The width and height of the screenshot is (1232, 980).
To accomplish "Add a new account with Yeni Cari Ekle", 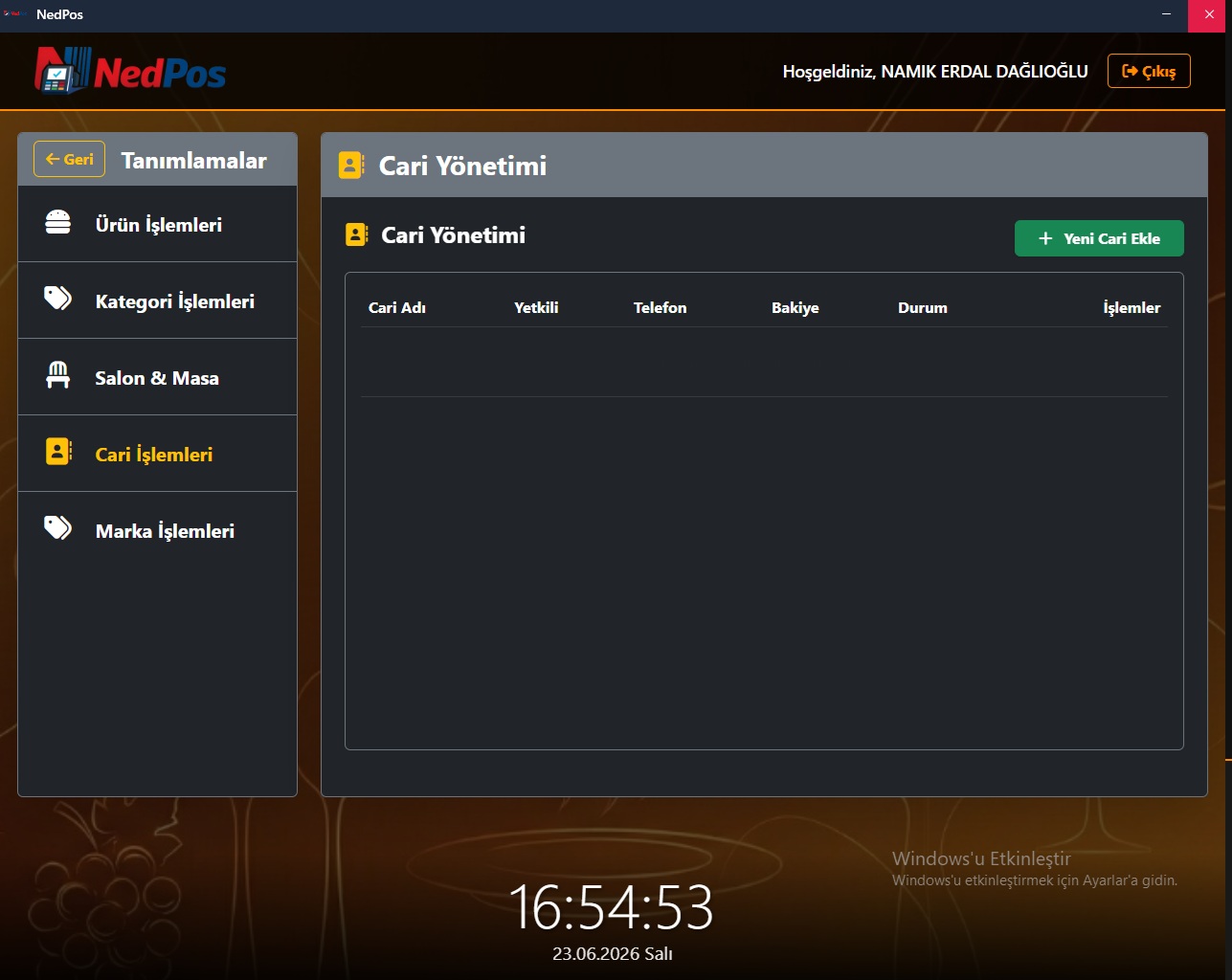I will (x=1099, y=238).
